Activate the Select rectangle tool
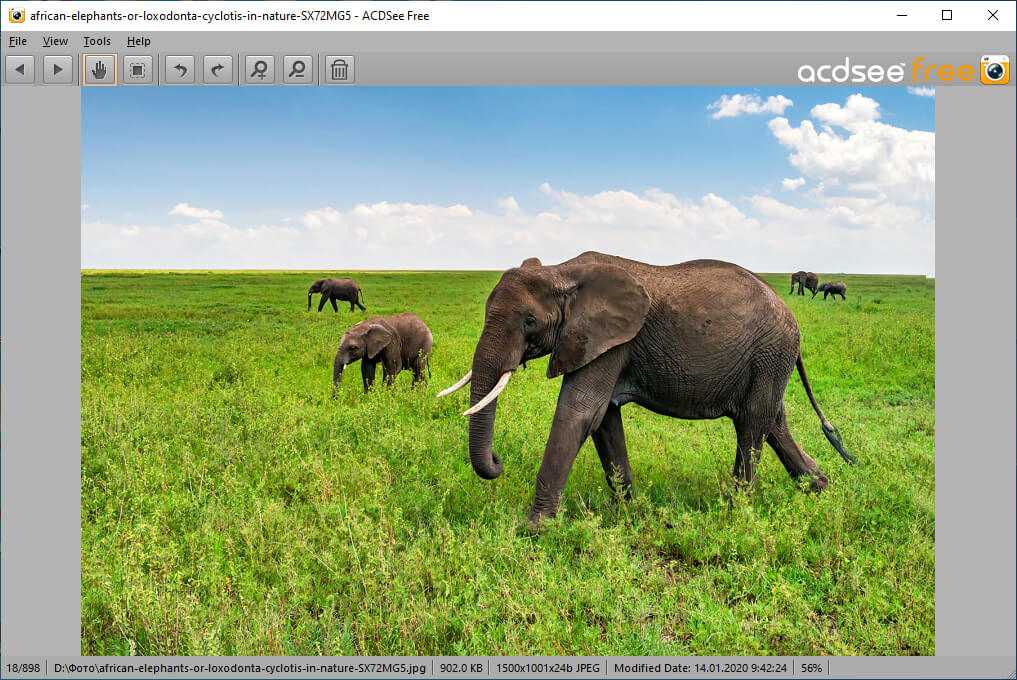The width and height of the screenshot is (1017, 680). pos(138,70)
